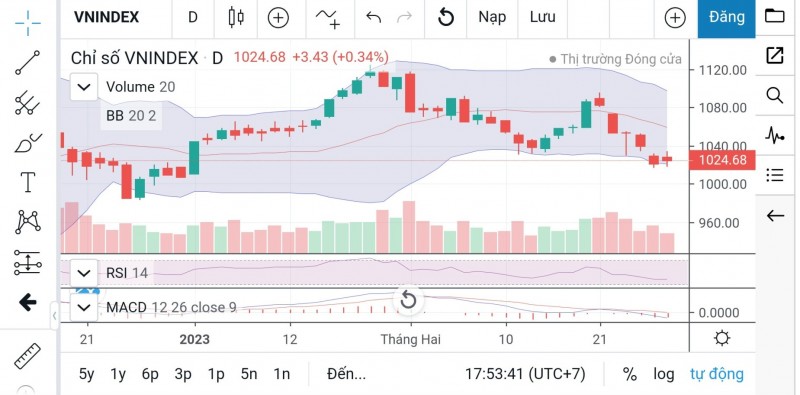Toggle percent scale mode

tap(630, 374)
